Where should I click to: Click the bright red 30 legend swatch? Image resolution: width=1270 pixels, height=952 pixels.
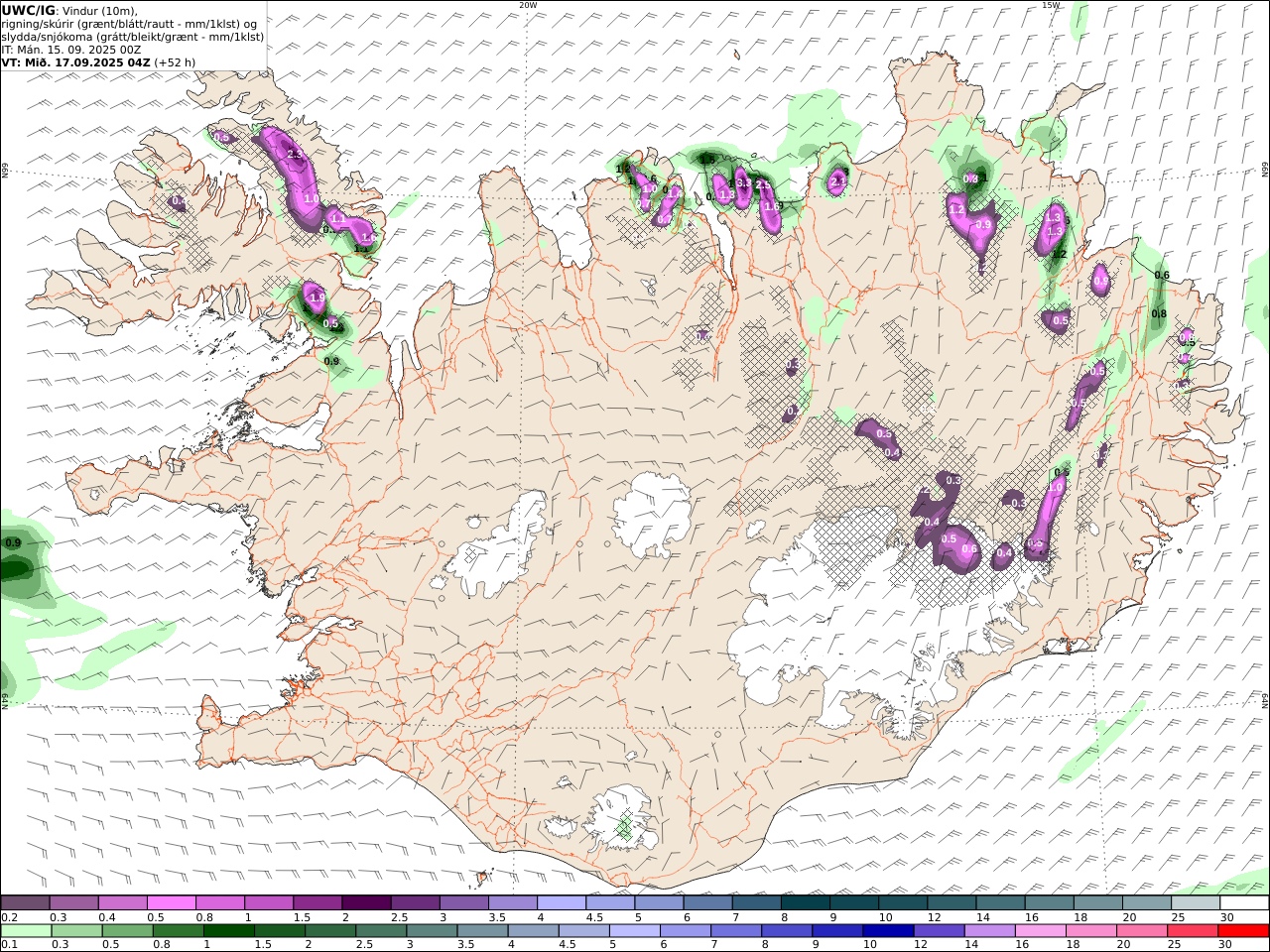point(1242,931)
